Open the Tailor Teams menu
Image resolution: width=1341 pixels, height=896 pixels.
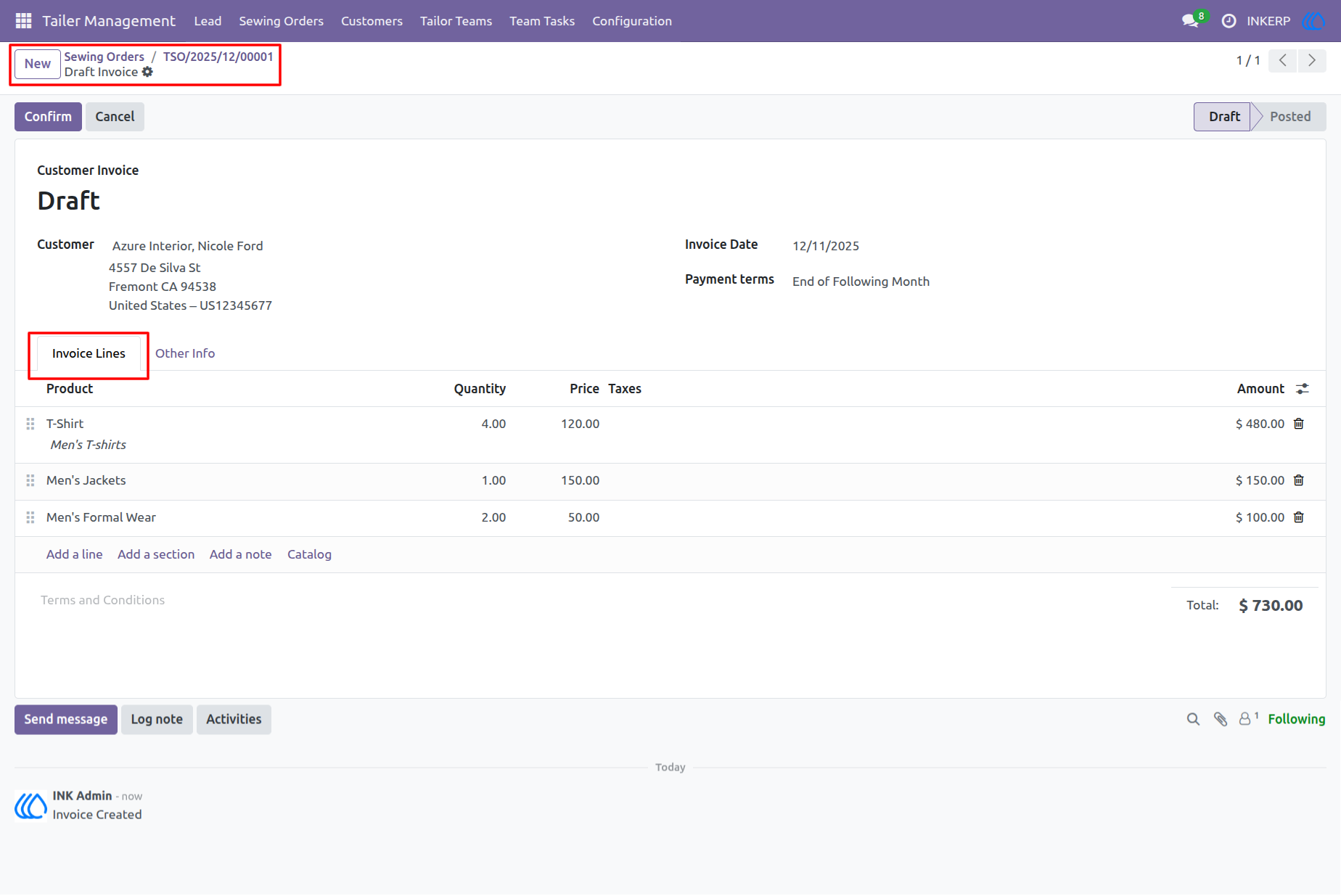click(x=456, y=21)
